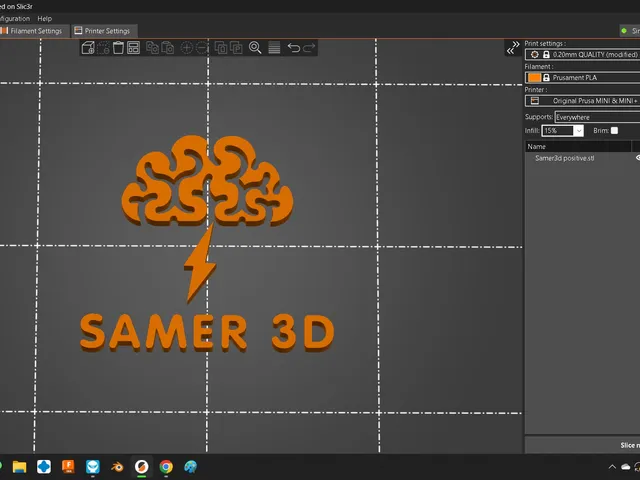Show hidden system tray icons chevron
The image size is (640, 480).
point(612,467)
